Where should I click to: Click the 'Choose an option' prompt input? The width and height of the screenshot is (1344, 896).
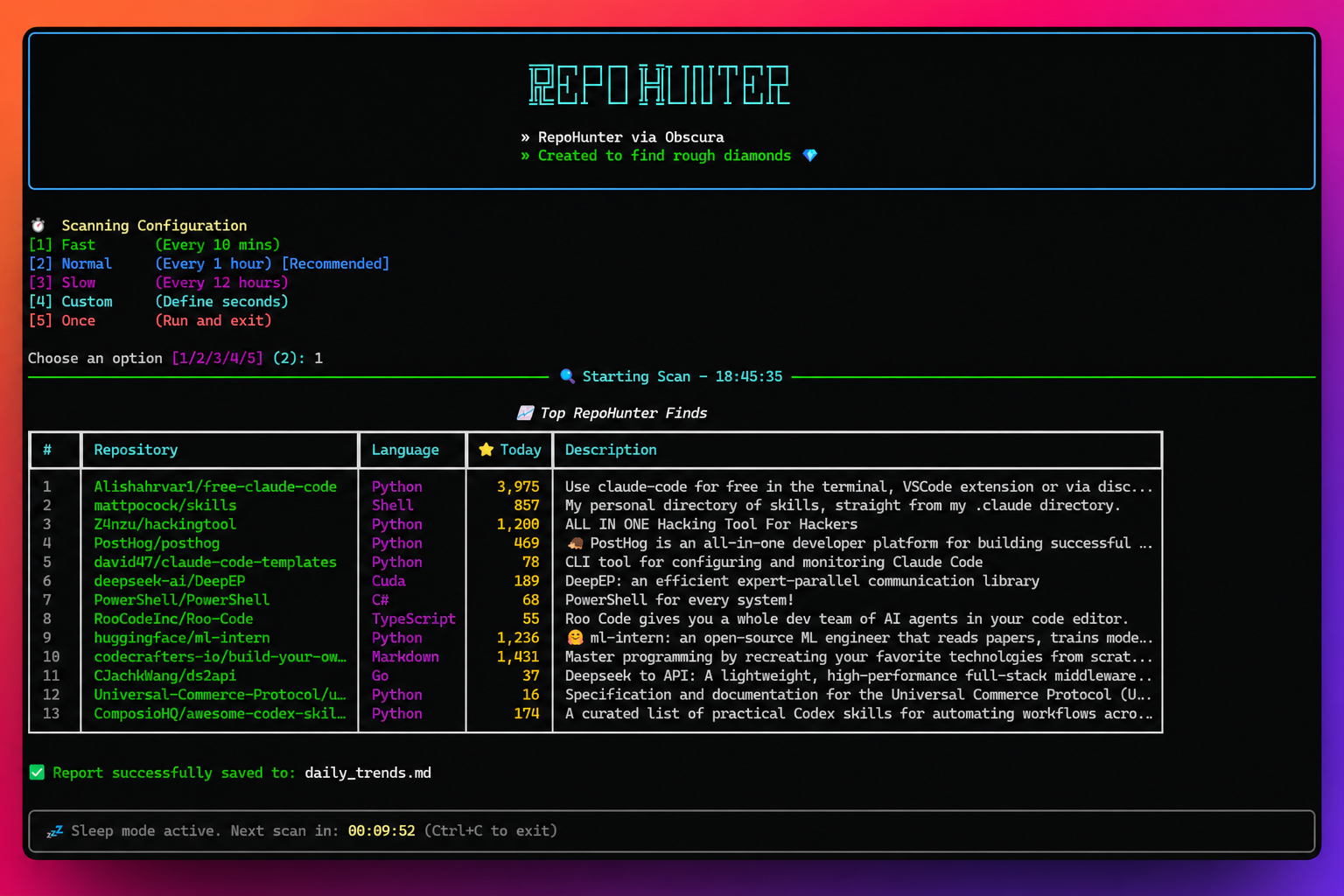click(318, 359)
